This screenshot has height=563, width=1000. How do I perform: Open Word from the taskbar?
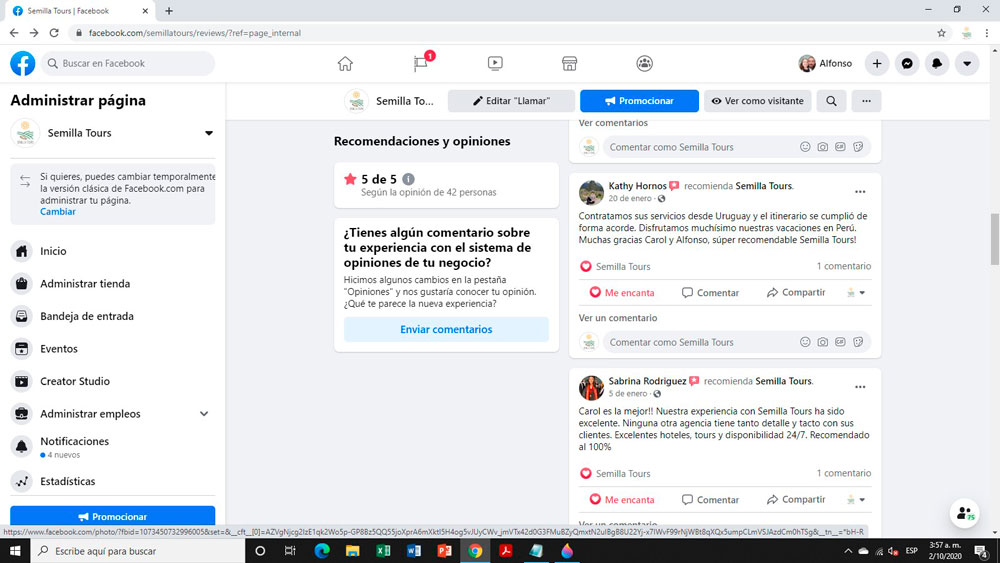[x=414, y=551]
